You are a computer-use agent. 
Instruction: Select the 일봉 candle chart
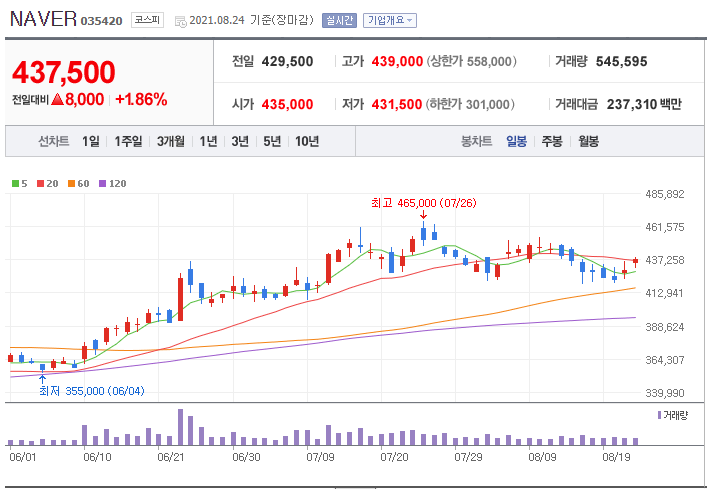[x=516, y=142]
